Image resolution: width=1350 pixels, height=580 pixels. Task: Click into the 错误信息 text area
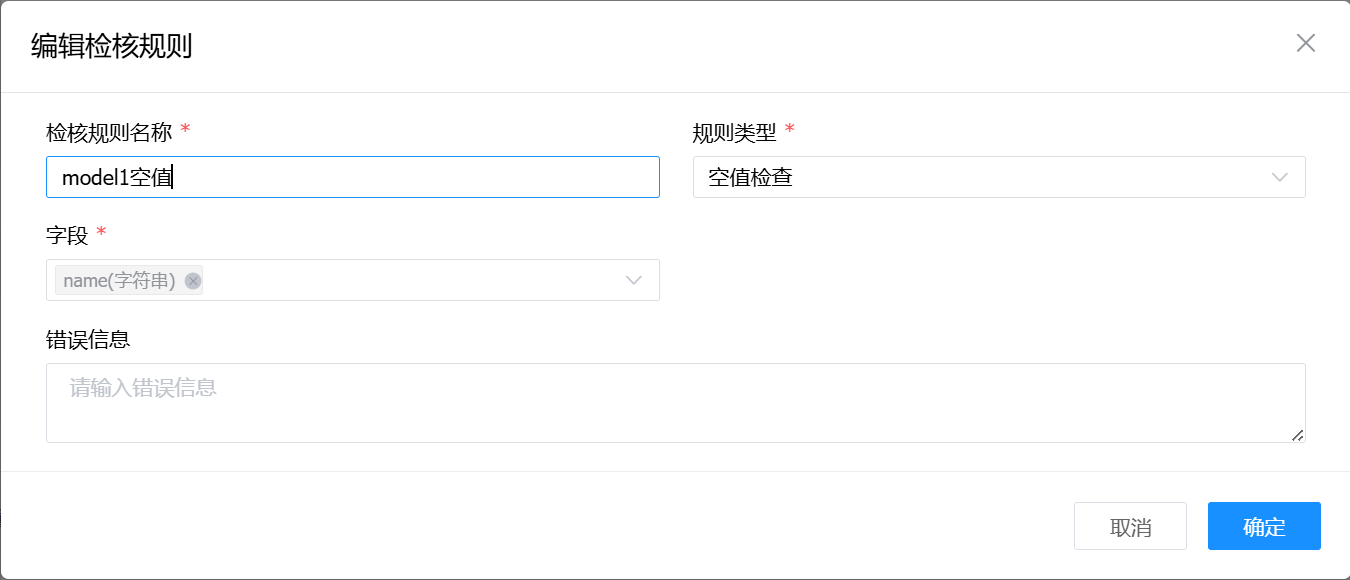click(x=675, y=403)
